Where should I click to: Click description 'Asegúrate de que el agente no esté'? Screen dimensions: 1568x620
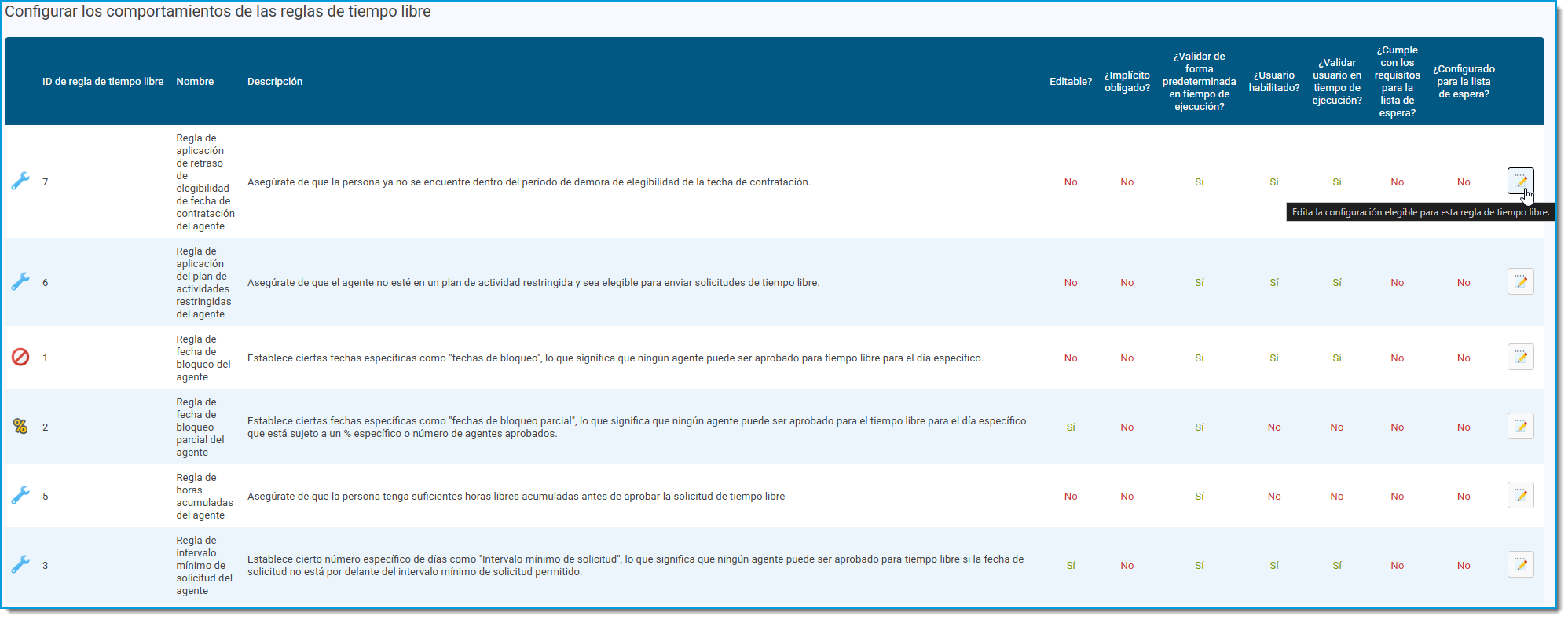click(533, 282)
